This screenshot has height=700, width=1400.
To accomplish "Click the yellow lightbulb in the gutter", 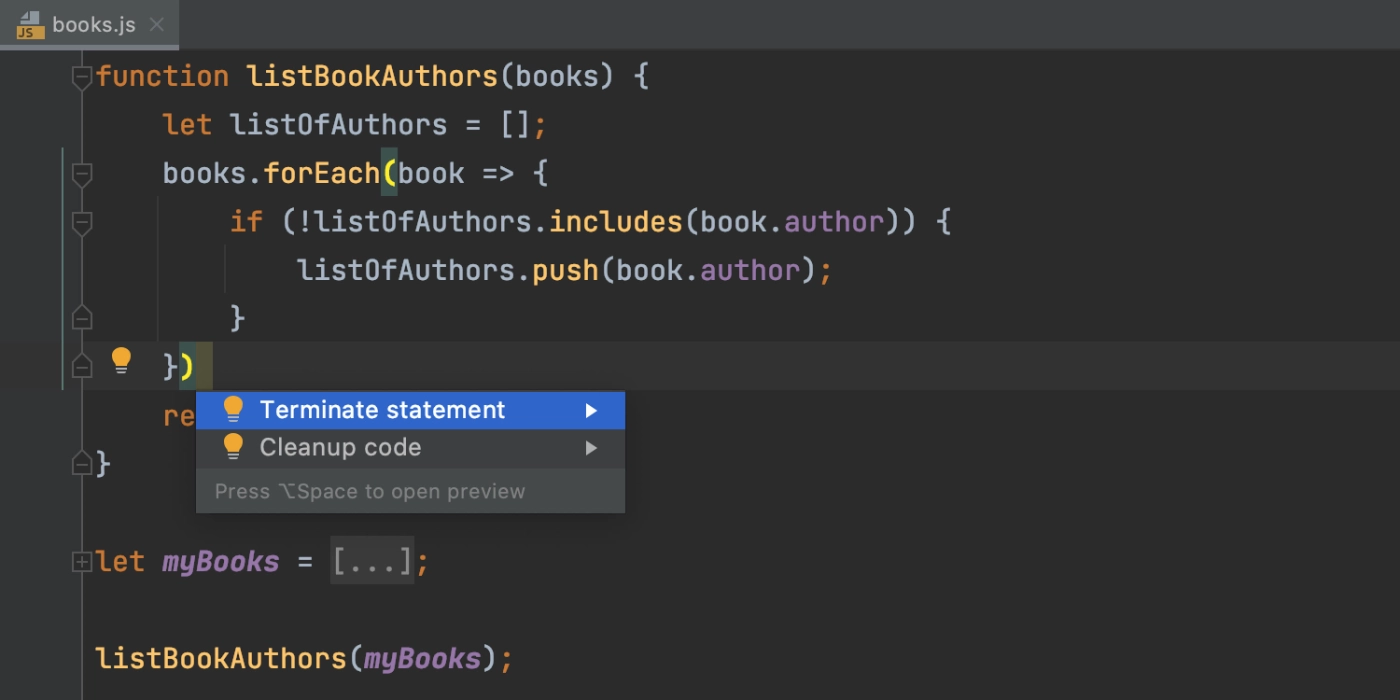I will click(x=121, y=361).
